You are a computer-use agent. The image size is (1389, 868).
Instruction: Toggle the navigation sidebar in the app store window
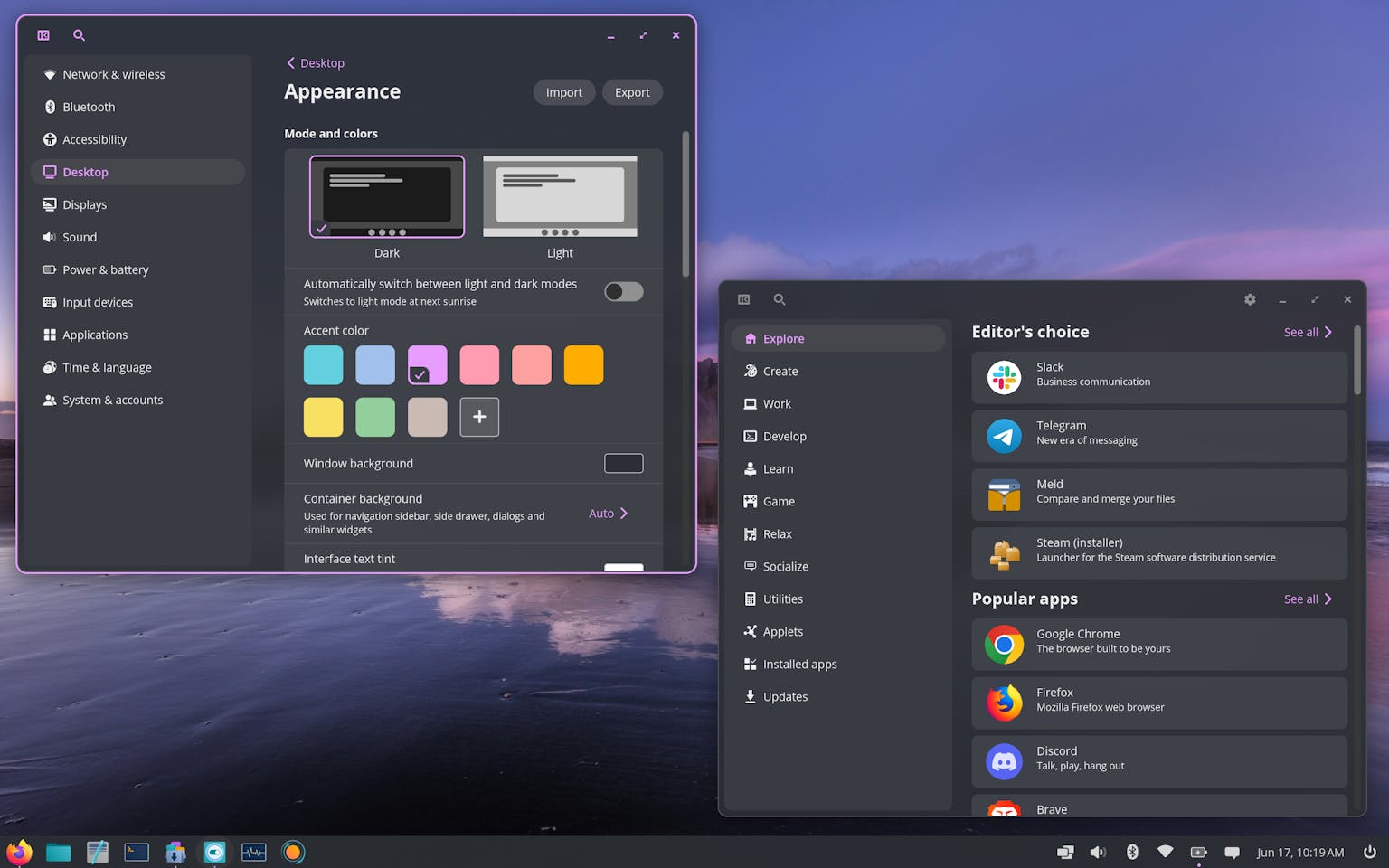[744, 299]
